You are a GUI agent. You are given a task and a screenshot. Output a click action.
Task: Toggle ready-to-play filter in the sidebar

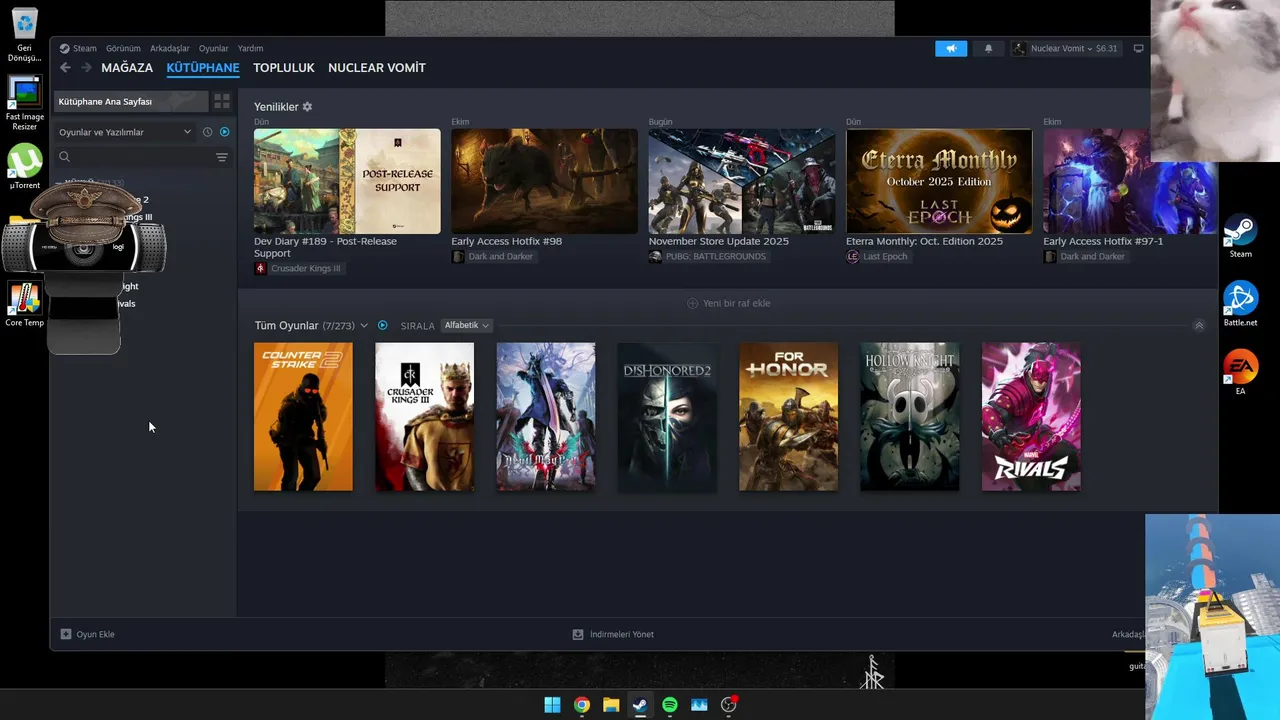click(224, 132)
